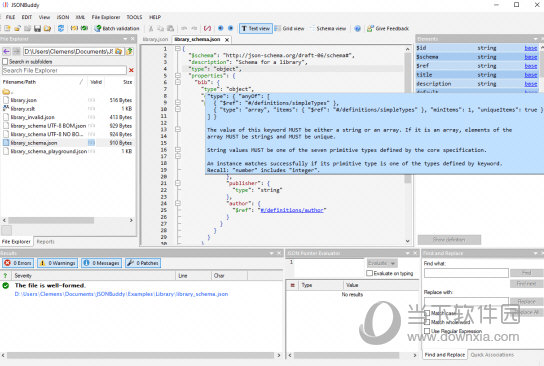Click the Save all folder toolbar icon

47,28
